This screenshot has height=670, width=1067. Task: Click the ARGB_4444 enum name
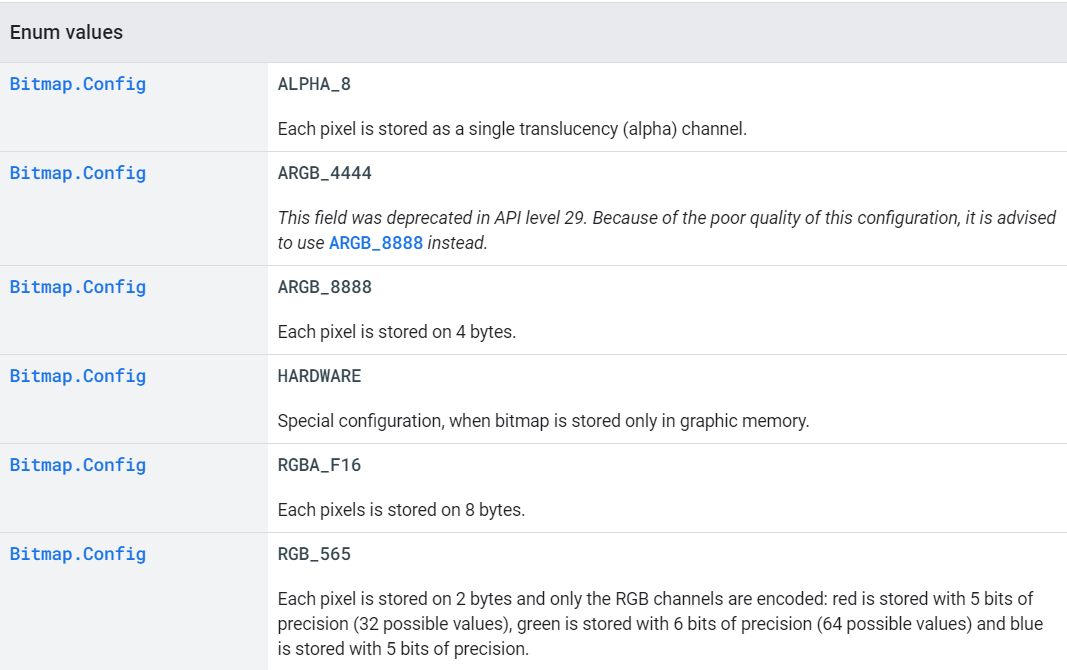pos(324,173)
